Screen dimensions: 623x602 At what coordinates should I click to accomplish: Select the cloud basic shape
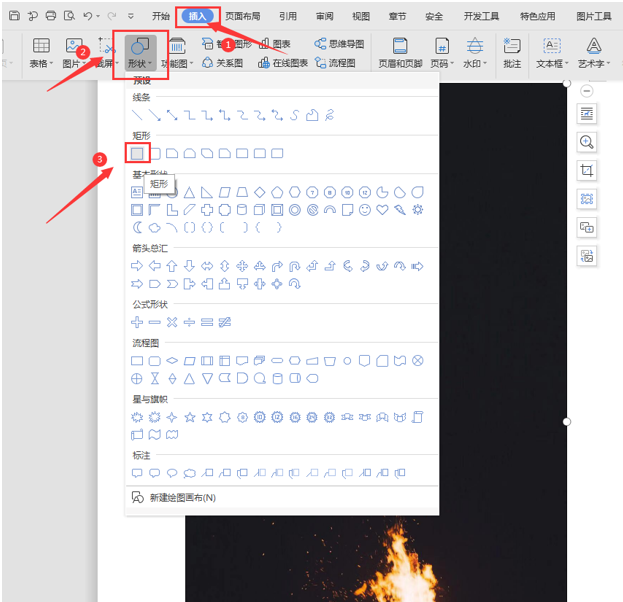[x=155, y=228]
